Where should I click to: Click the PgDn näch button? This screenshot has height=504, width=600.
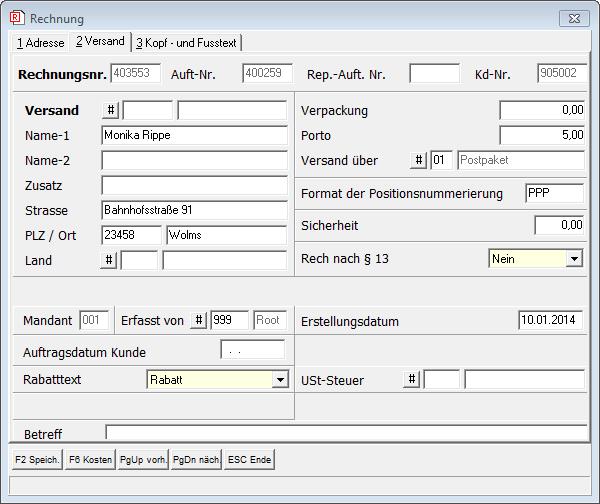click(x=195, y=460)
